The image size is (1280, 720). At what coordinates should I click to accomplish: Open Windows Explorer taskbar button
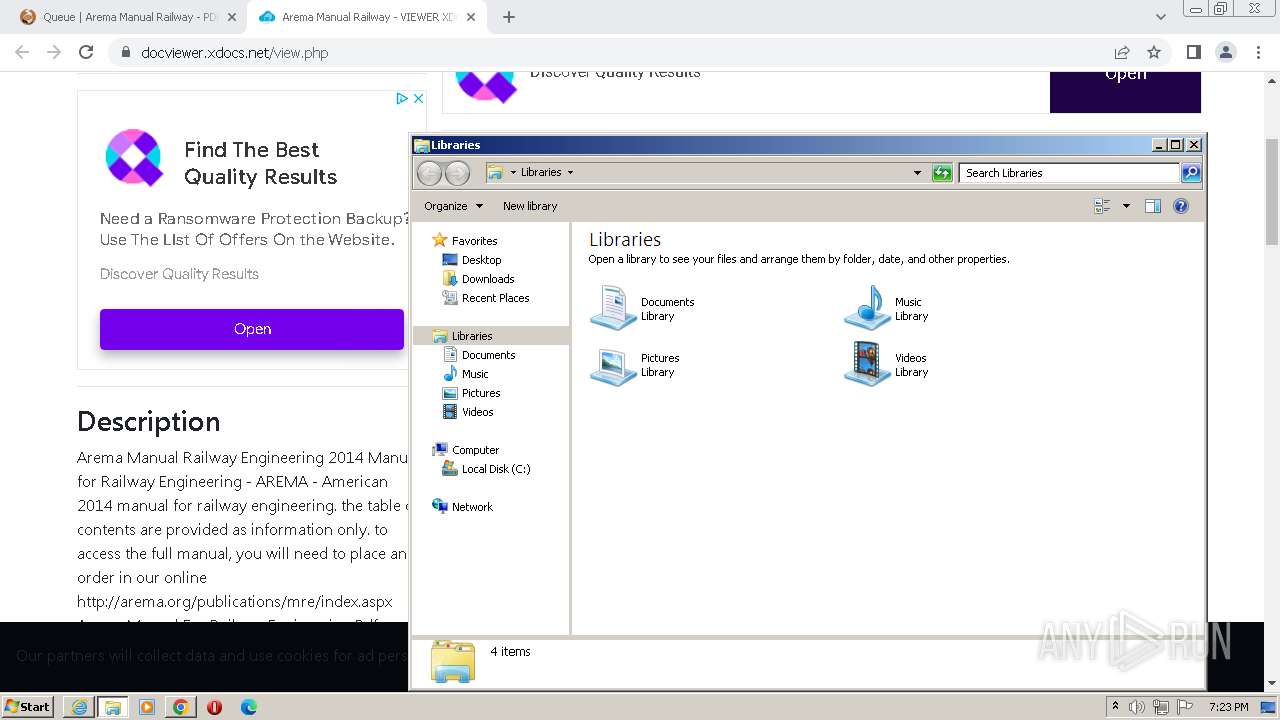pos(113,707)
